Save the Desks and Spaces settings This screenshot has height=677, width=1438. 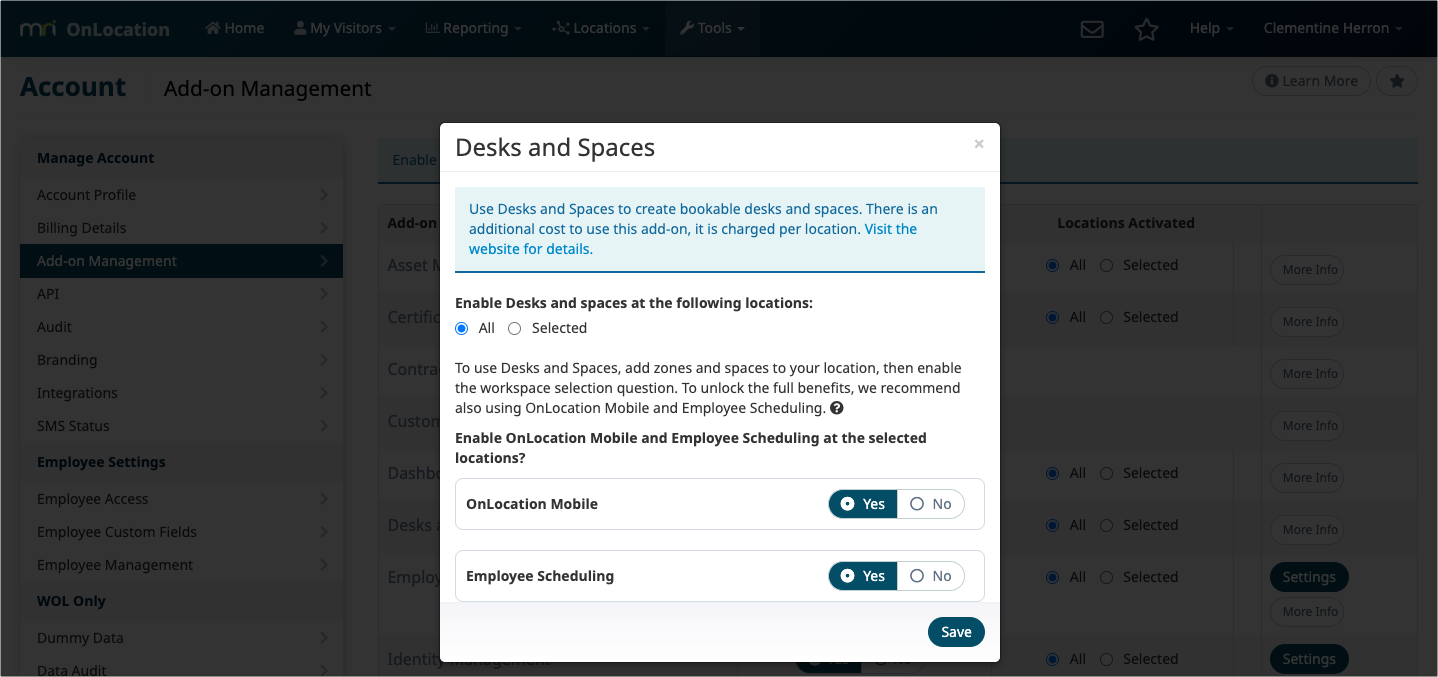tap(956, 632)
